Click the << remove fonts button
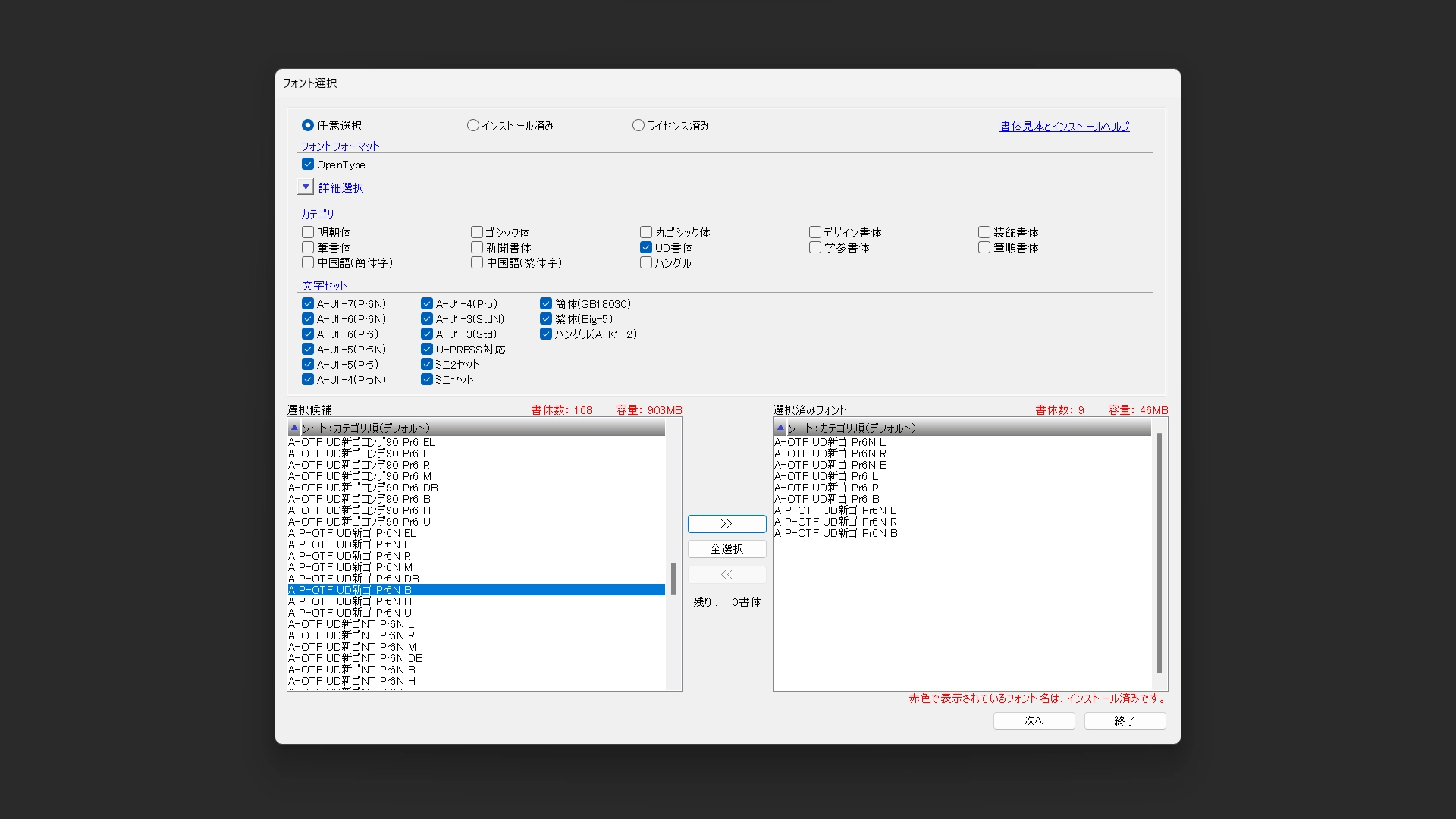Screen dimensions: 1456x819 click(x=726, y=575)
